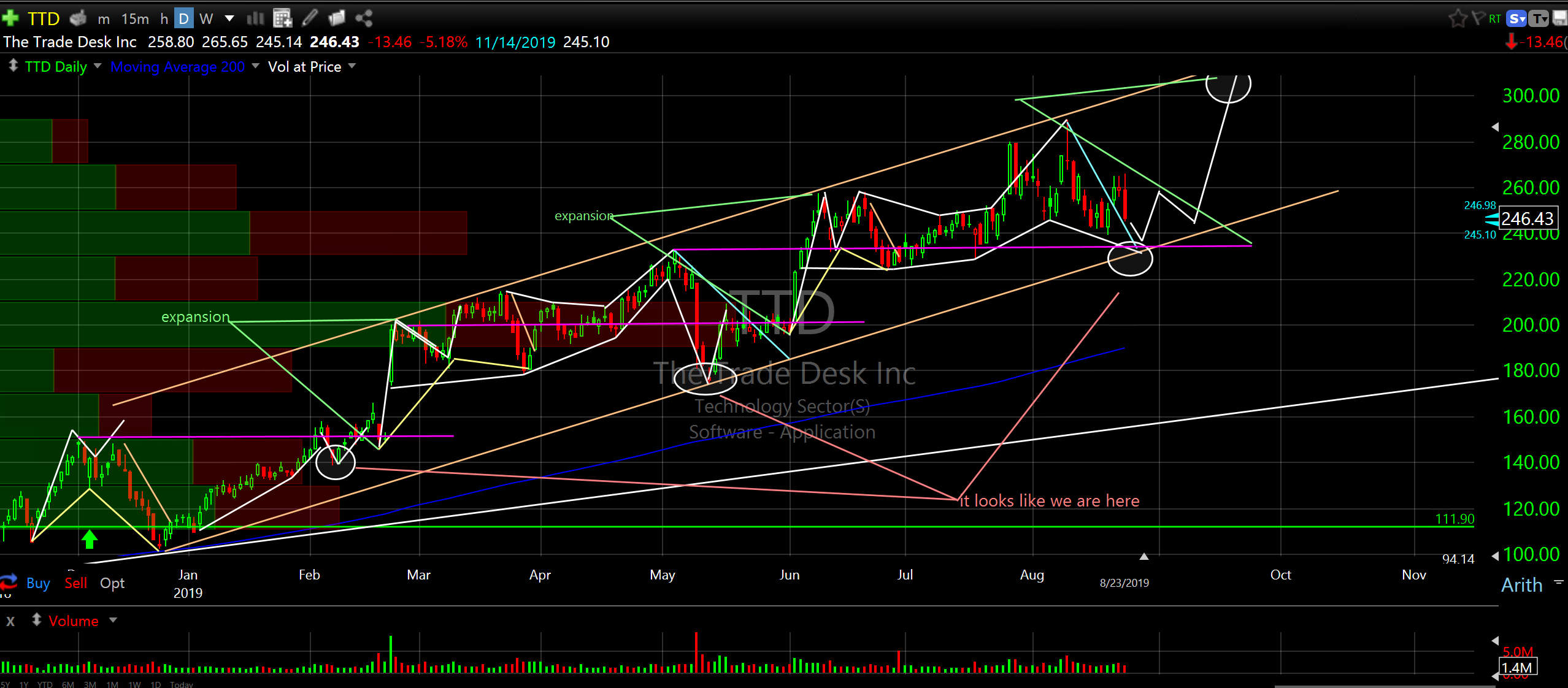Click the blue Buy button
Screen dimensions: 1568x688
pos(38,583)
